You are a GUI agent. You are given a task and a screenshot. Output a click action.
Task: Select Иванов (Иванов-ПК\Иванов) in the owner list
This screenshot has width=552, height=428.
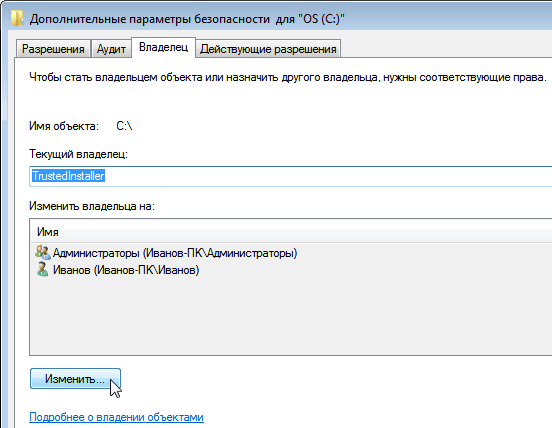coord(126,270)
